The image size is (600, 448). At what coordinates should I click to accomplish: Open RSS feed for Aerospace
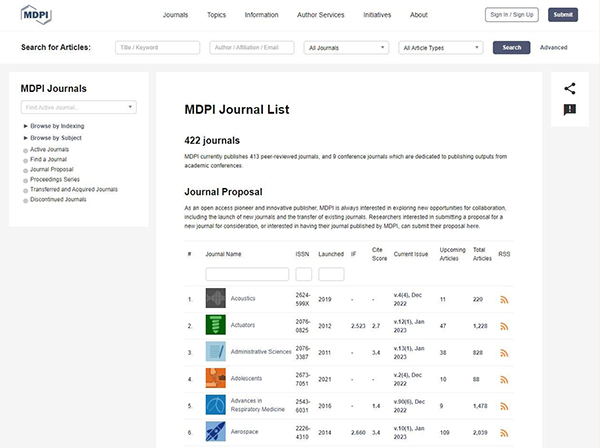[x=504, y=433]
